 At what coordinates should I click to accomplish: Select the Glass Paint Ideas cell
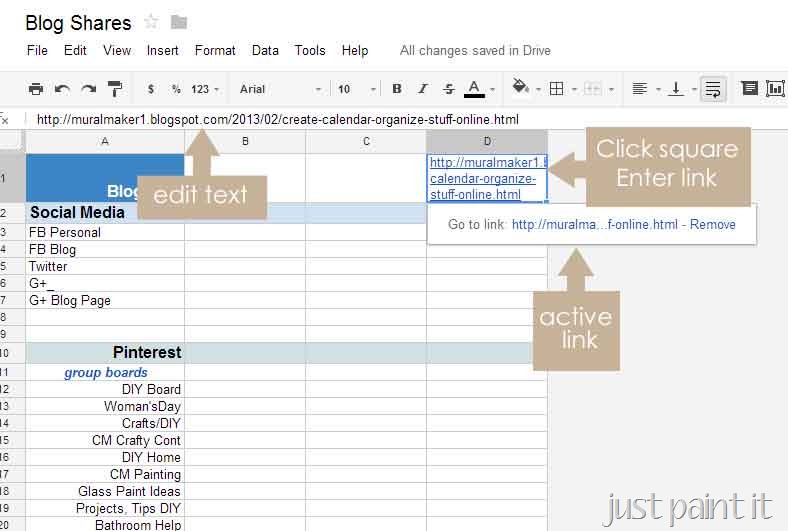point(105,492)
